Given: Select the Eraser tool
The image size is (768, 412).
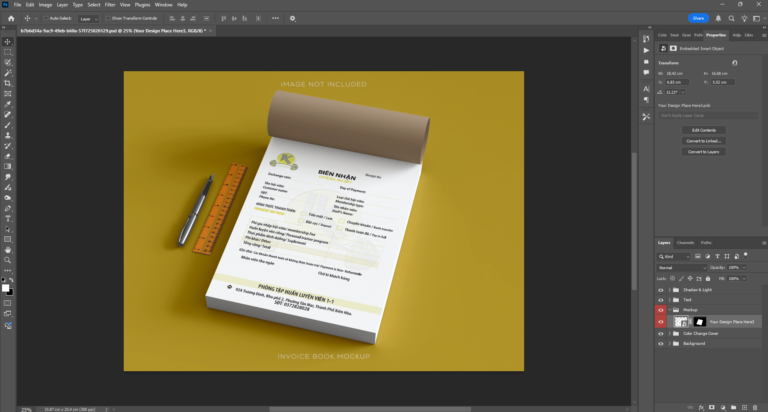Looking at the screenshot, I should (7, 156).
